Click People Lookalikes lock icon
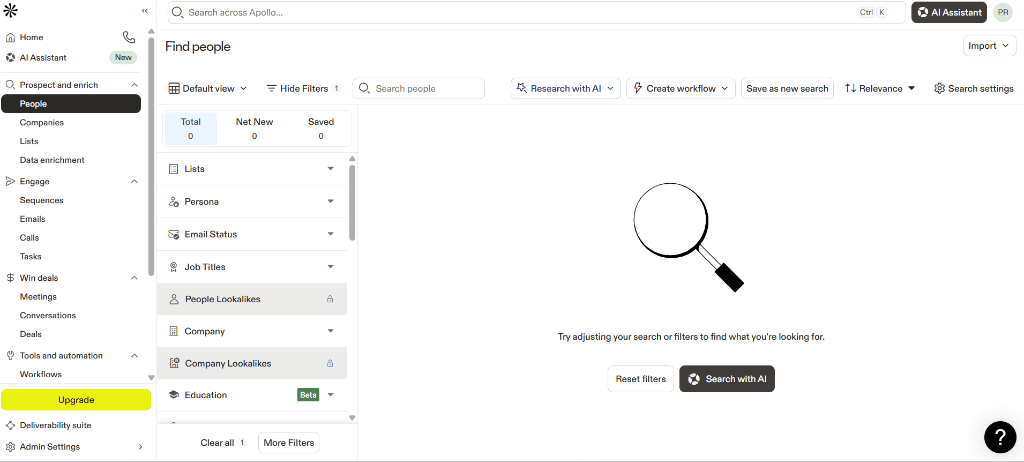Viewport: 1024px width, 462px height. 330,299
